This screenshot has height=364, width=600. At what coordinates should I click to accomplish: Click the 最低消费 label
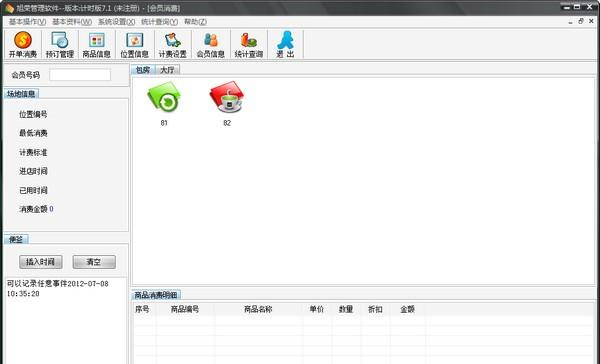click(x=33, y=133)
